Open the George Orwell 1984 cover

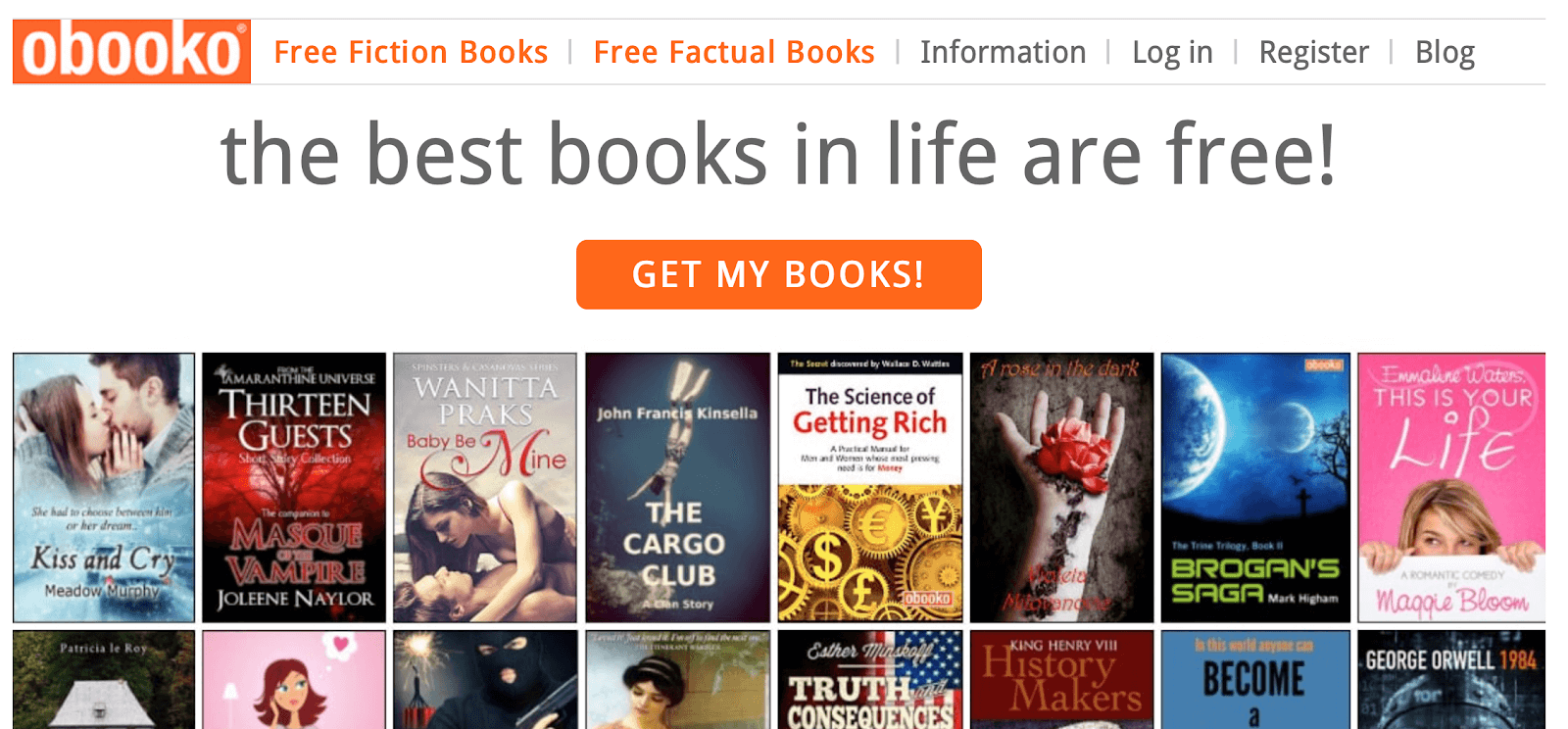click(x=1451, y=680)
